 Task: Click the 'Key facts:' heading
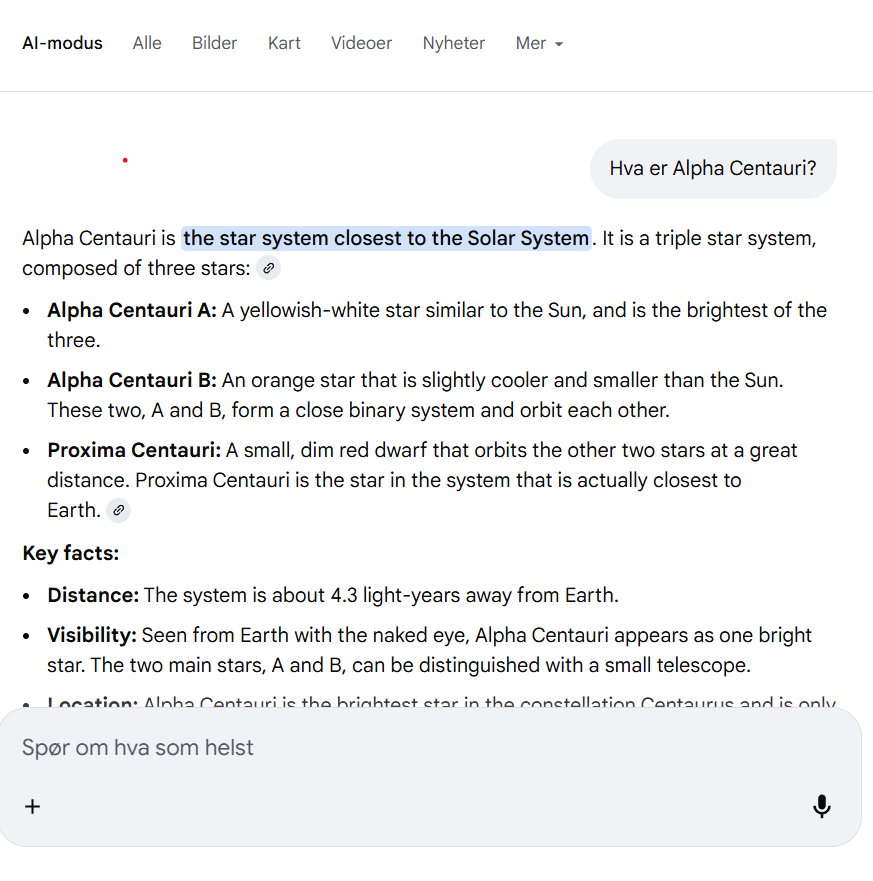(70, 553)
